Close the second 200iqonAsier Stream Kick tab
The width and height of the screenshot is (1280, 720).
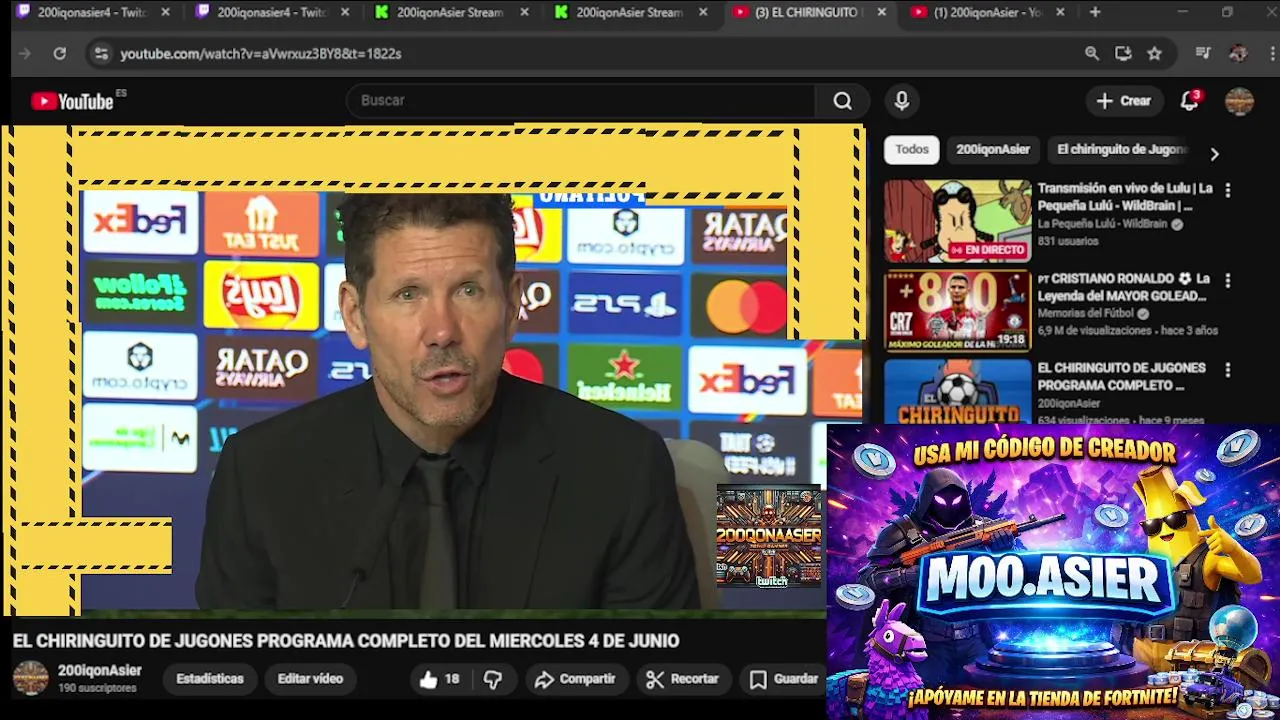(703, 12)
